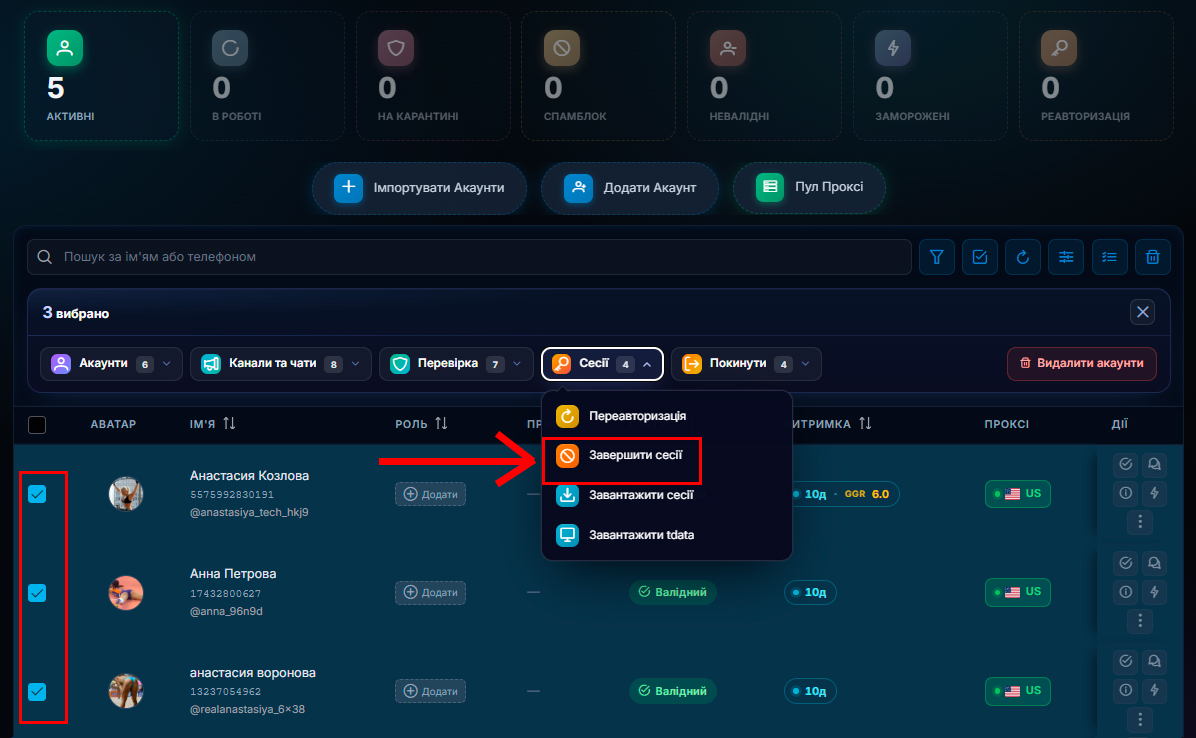
Task: Click US proxy badge for Анастасия Козлова
Action: (x=1018, y=493)
